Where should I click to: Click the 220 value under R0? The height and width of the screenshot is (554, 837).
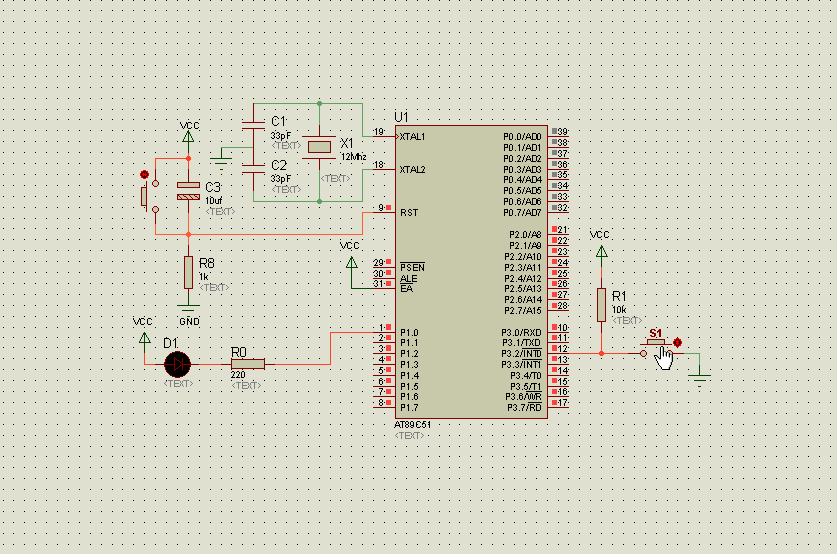click(x=238, y=375)
